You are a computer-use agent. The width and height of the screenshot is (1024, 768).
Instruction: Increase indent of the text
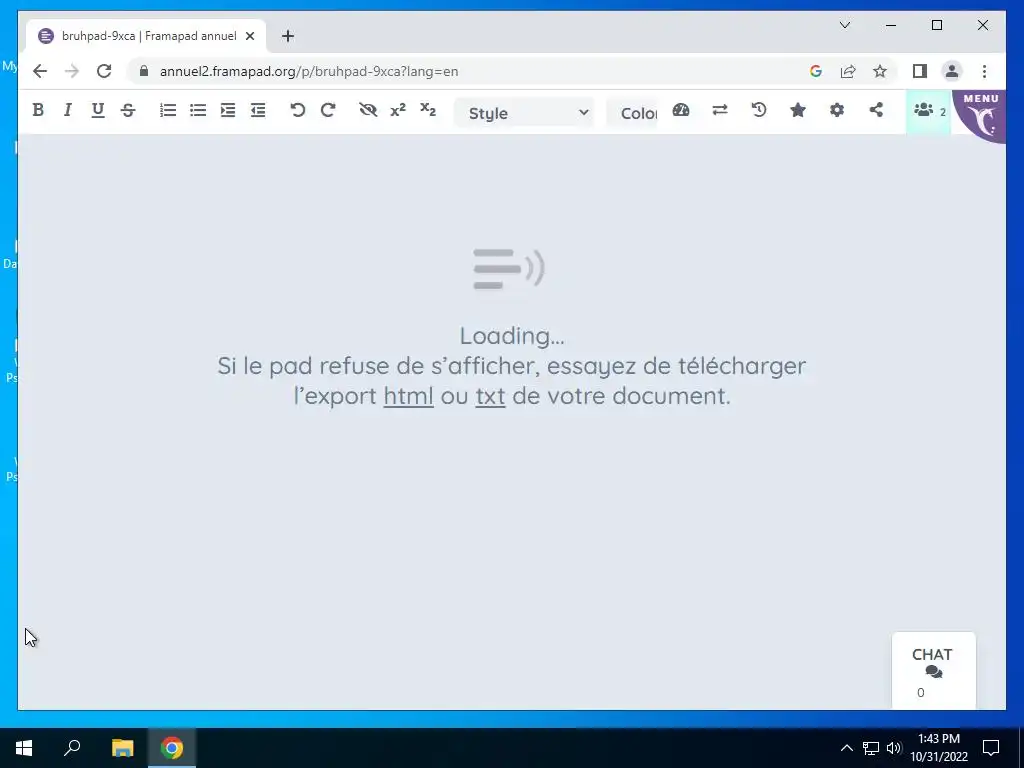[x=228, y=110]
